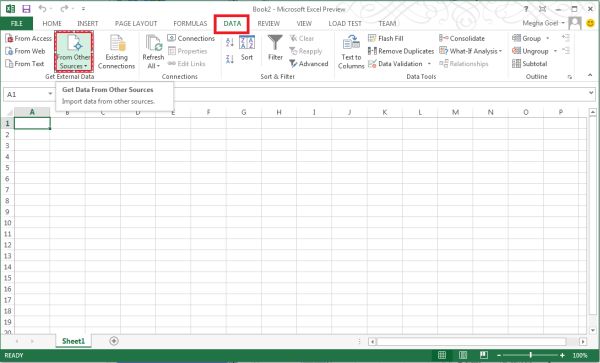Screen dimensions: 600x363
Task: Switch to Normal view in status bar
Action: [x=442, y=355]
